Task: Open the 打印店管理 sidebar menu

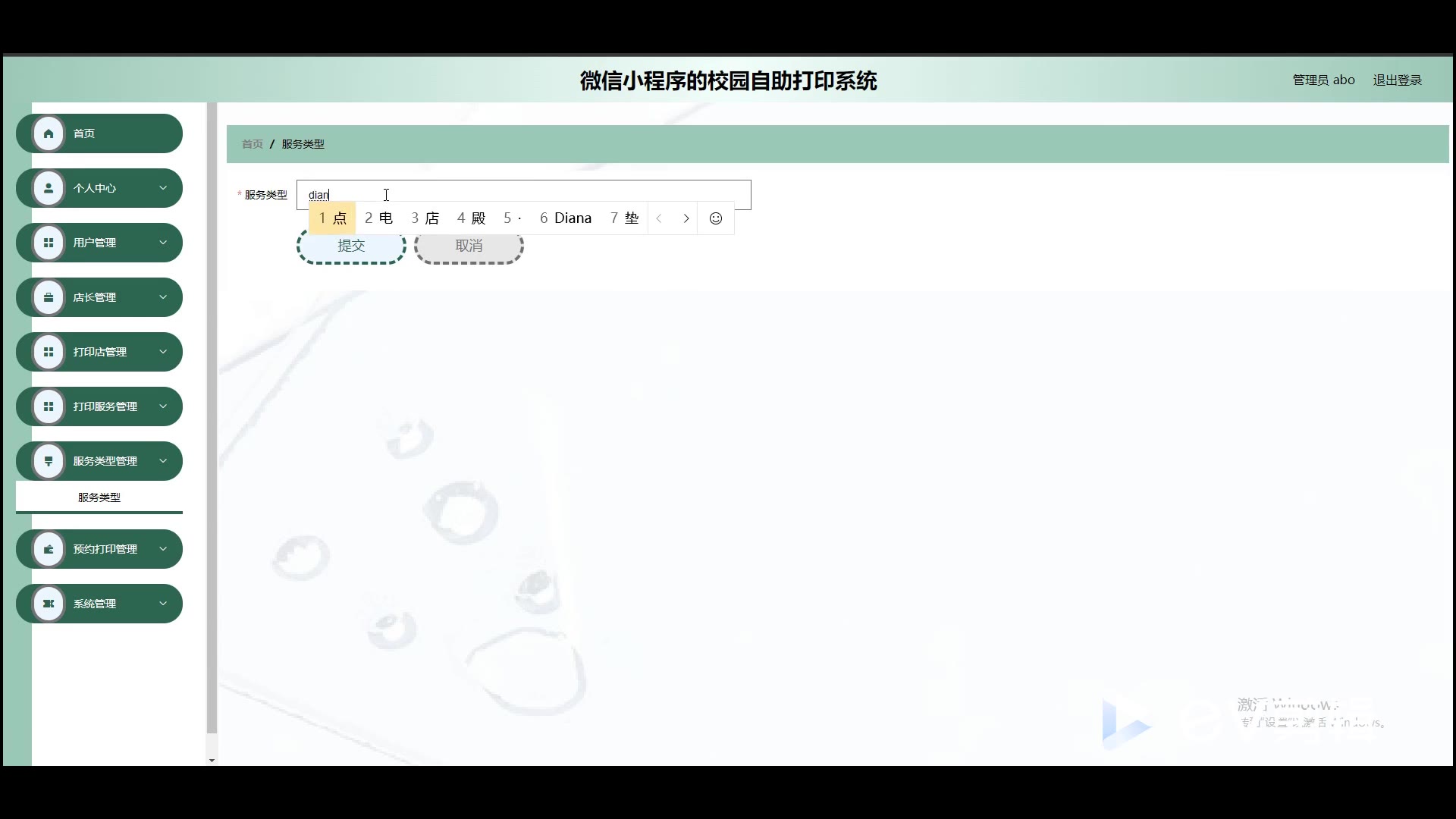Action: (x=99, y=352)
